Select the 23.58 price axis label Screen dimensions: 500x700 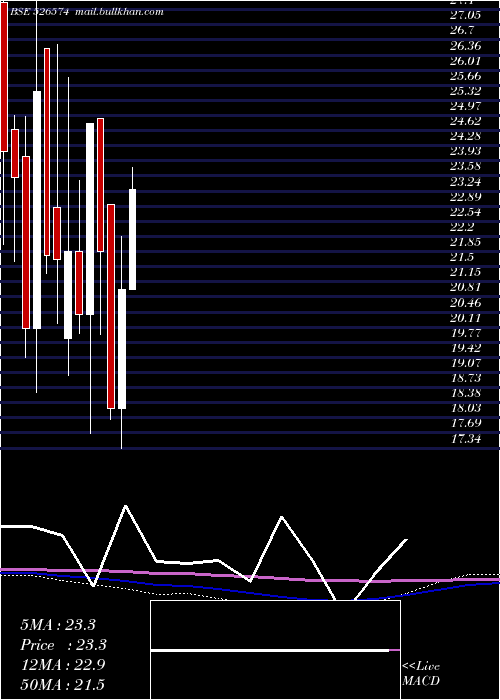(x=466, y=167)
